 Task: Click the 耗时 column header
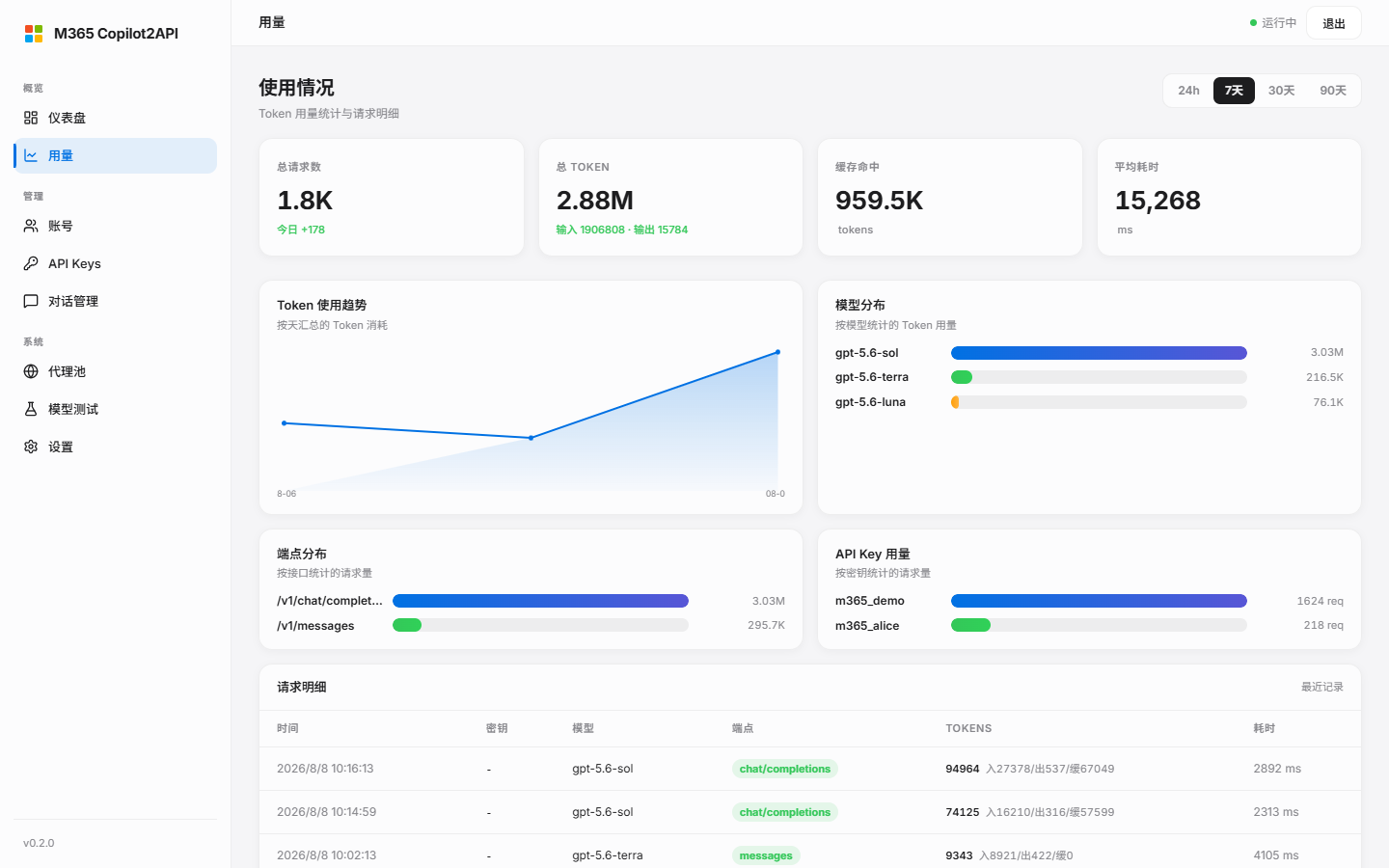pyautogui.click(x=1265, y=728)
